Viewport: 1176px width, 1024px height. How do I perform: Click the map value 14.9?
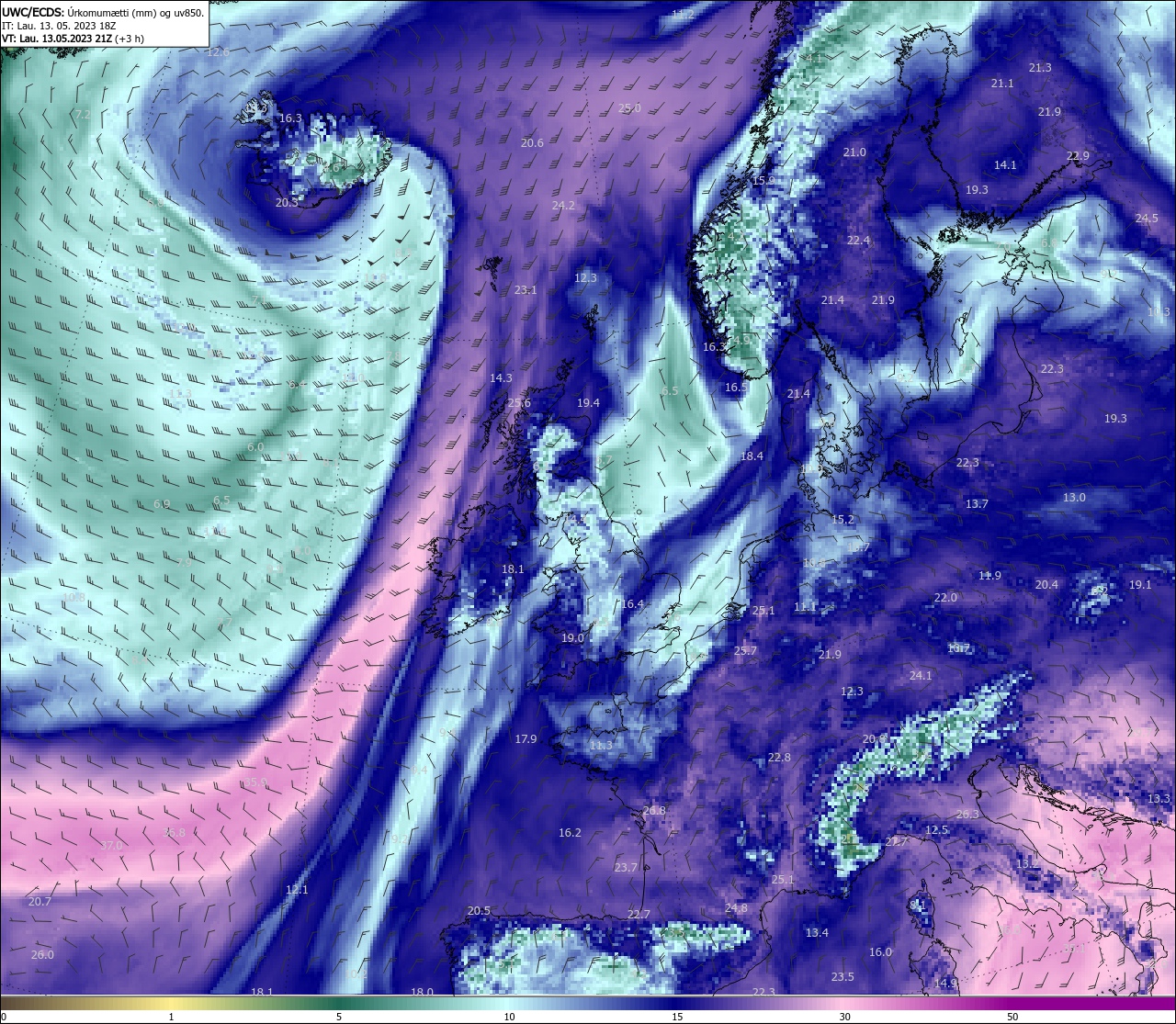pyautogui.click(x=945, y=984)
